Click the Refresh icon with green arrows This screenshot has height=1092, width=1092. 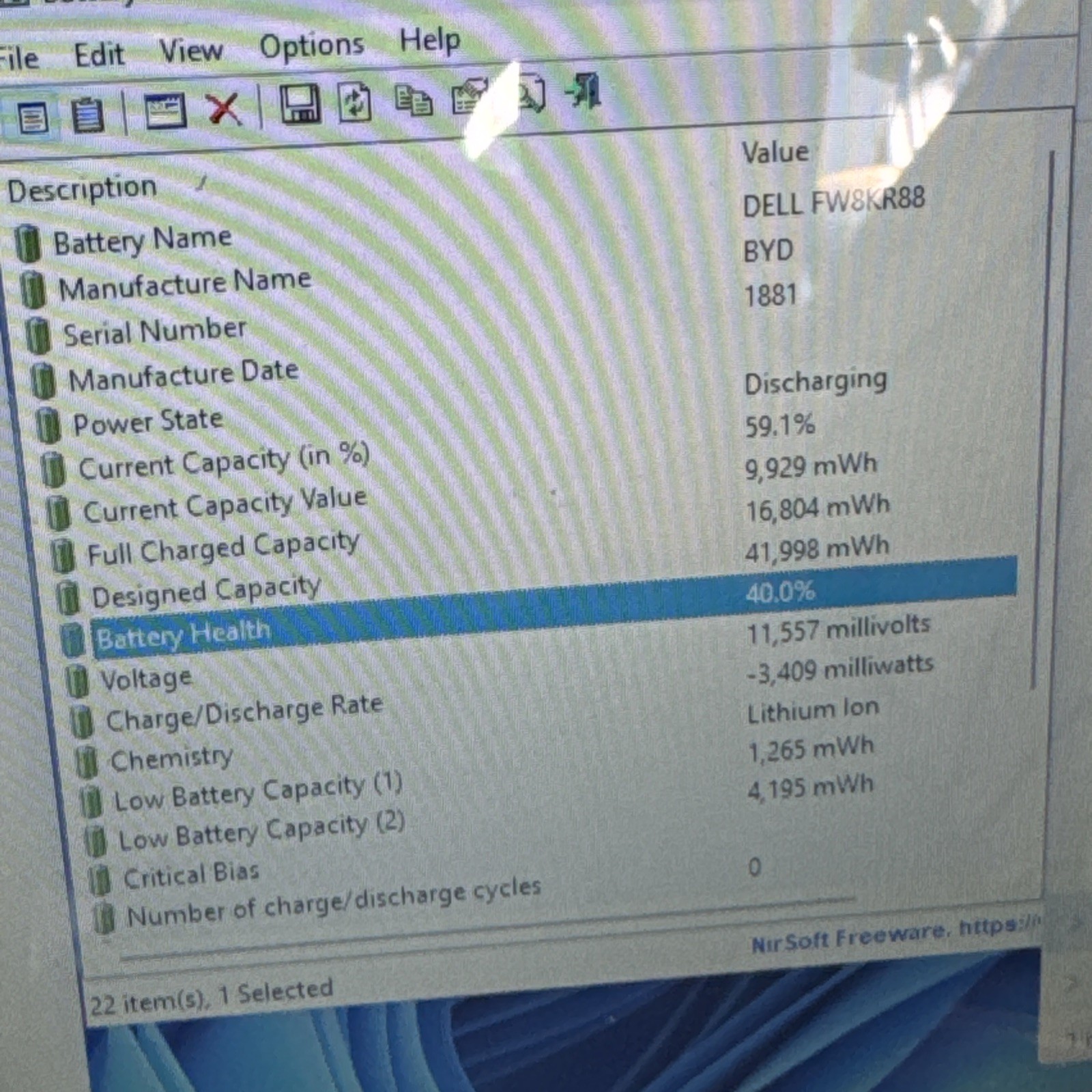point(355,103)
